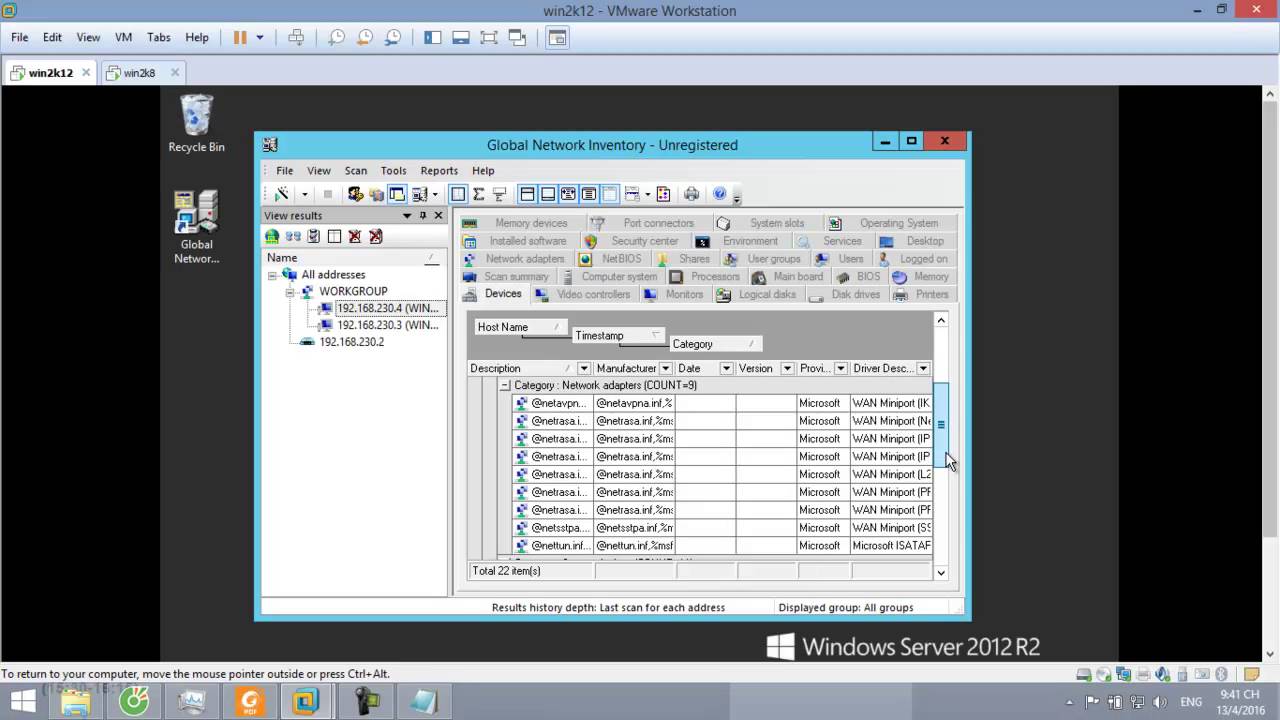Click VMware manage snapshots icon
Viewport: 1280px width, 720px height.
(x=393, y=37)
